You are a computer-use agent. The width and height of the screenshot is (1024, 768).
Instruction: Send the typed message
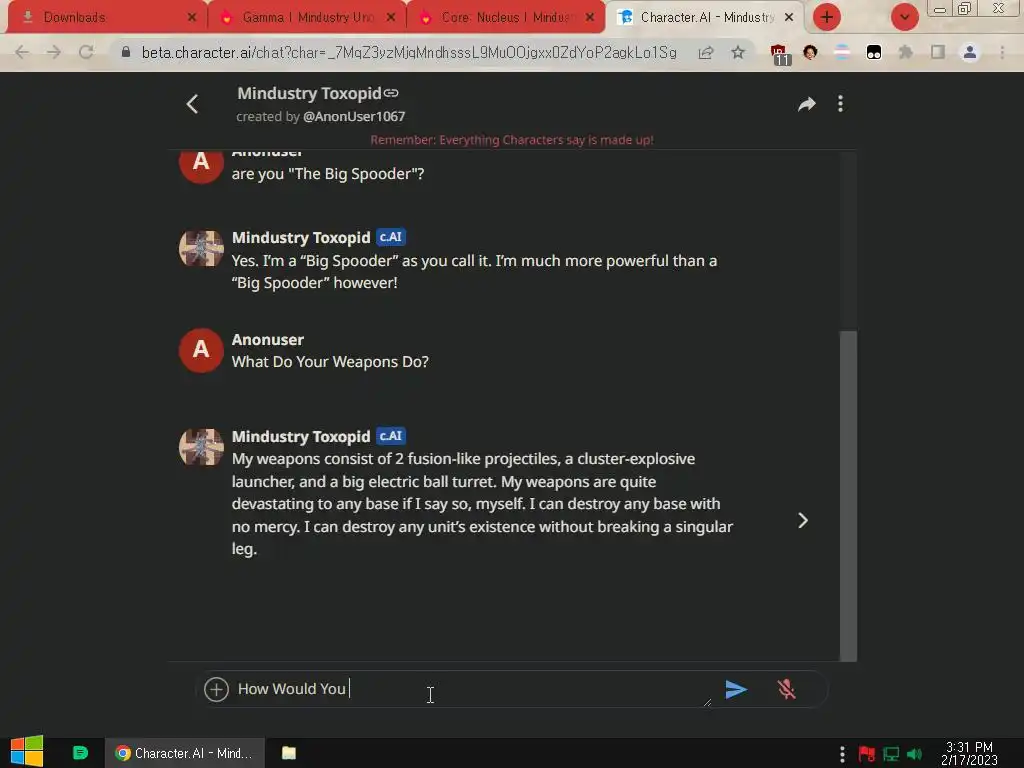pyautogui.click(x=736, y=689)
